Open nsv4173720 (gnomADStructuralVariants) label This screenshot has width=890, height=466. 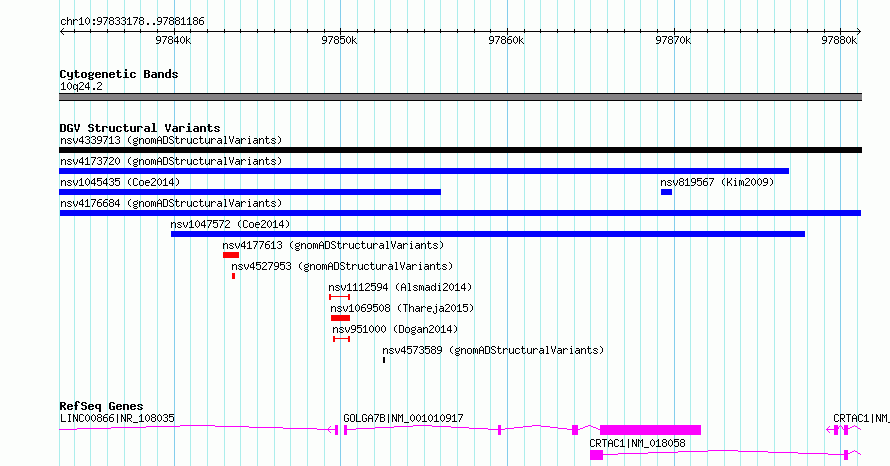(x=171, y=161)
